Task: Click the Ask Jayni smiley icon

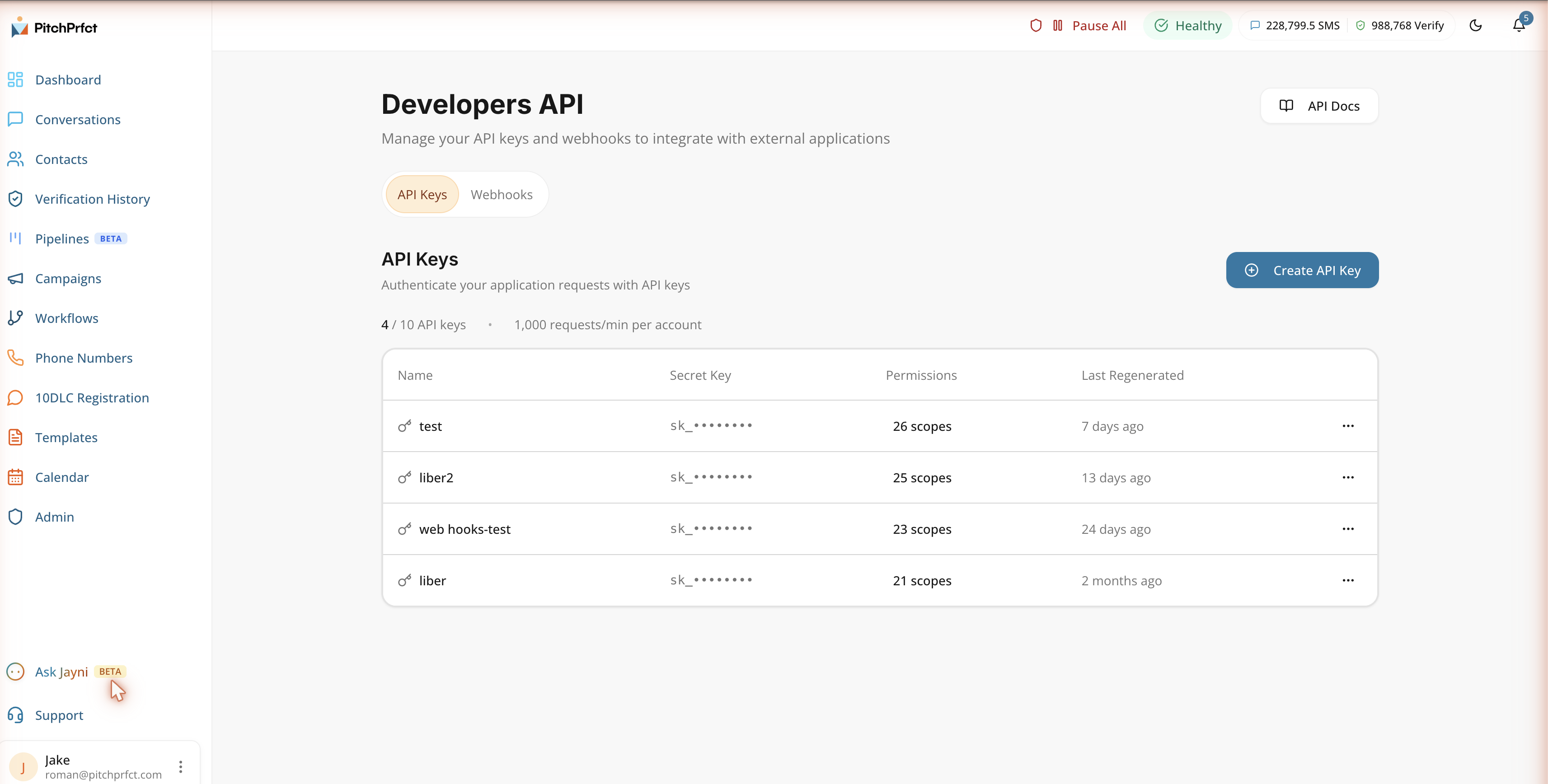Action: coord(16,671)
